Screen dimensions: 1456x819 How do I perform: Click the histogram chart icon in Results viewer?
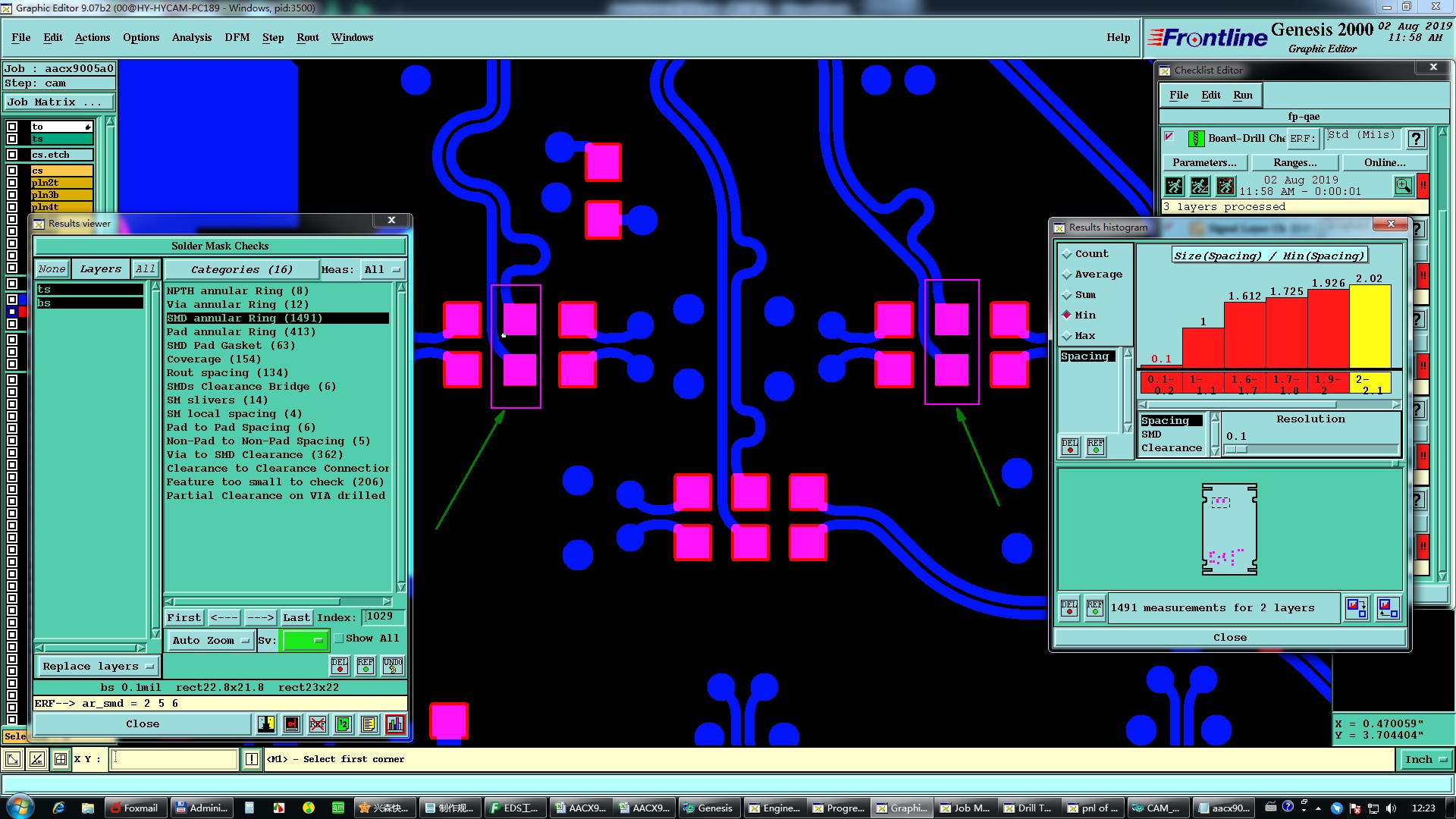pyautogui.click(x=395, y=724)
